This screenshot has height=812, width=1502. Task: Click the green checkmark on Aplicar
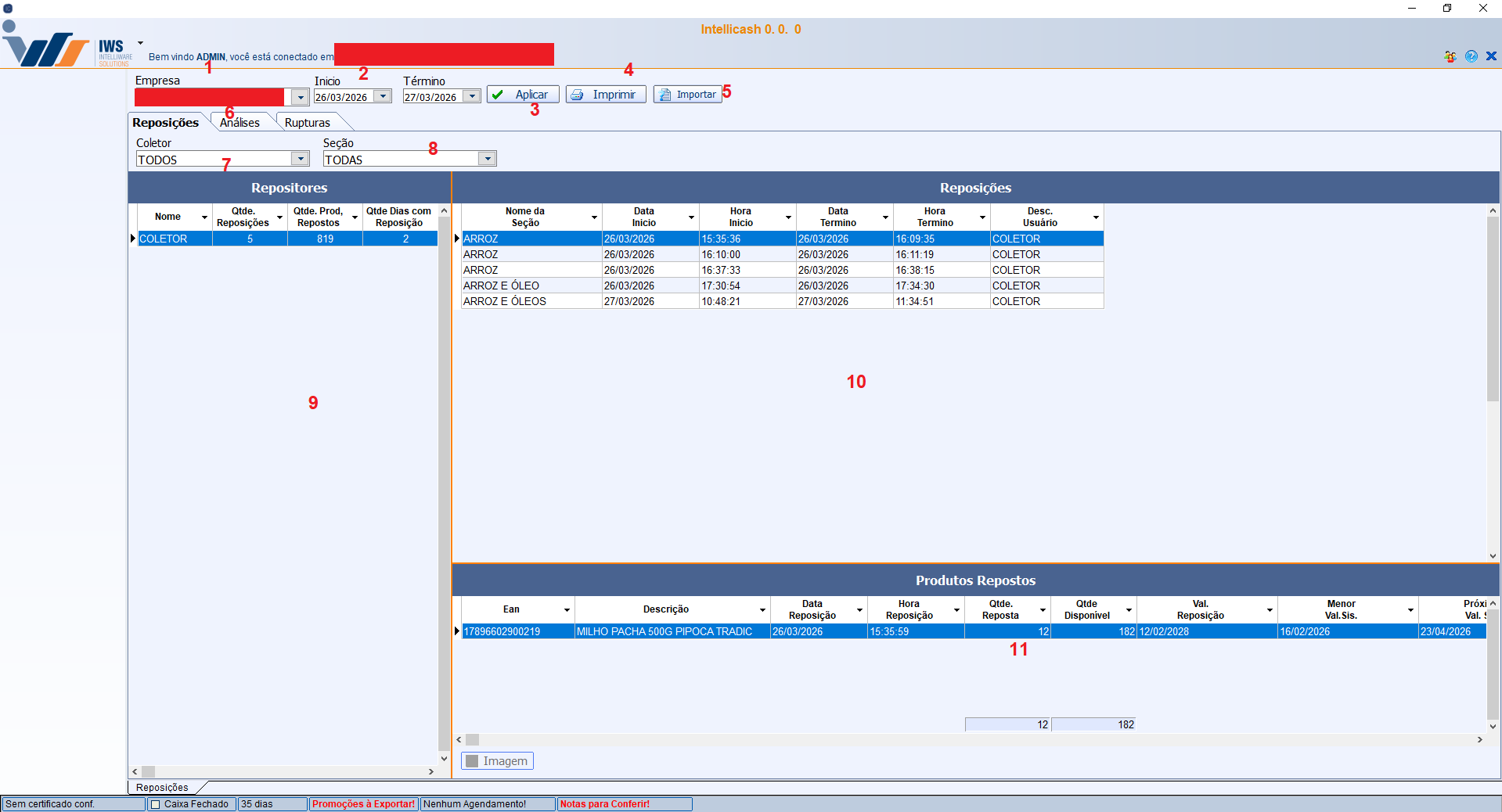tap(498, 95)
